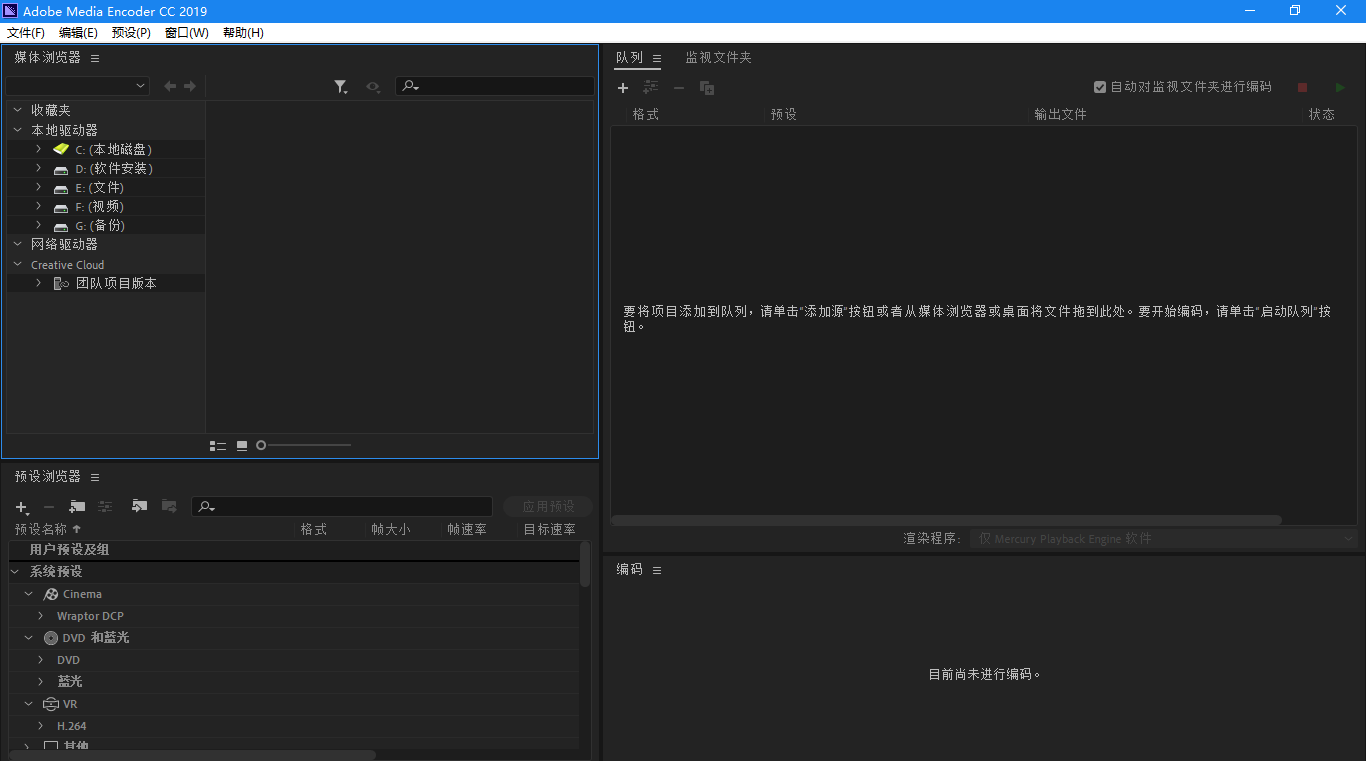The width and height of the screenshot is (1366, 761).
Task: Click the create new preset plus icon
Action: pyautogui.click(x=22, y=507)
